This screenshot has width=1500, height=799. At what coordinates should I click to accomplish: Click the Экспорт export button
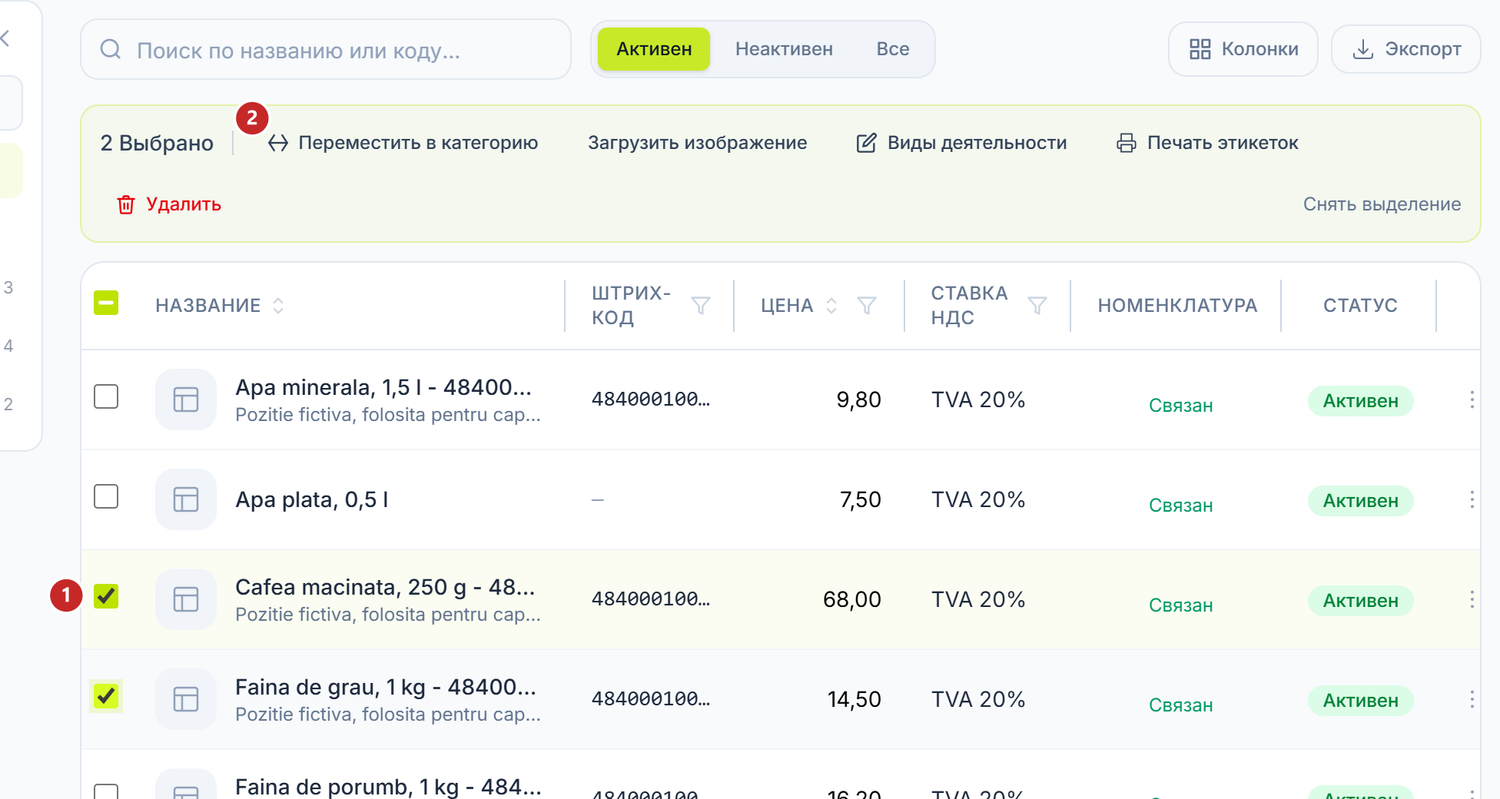coord(1406,49)
